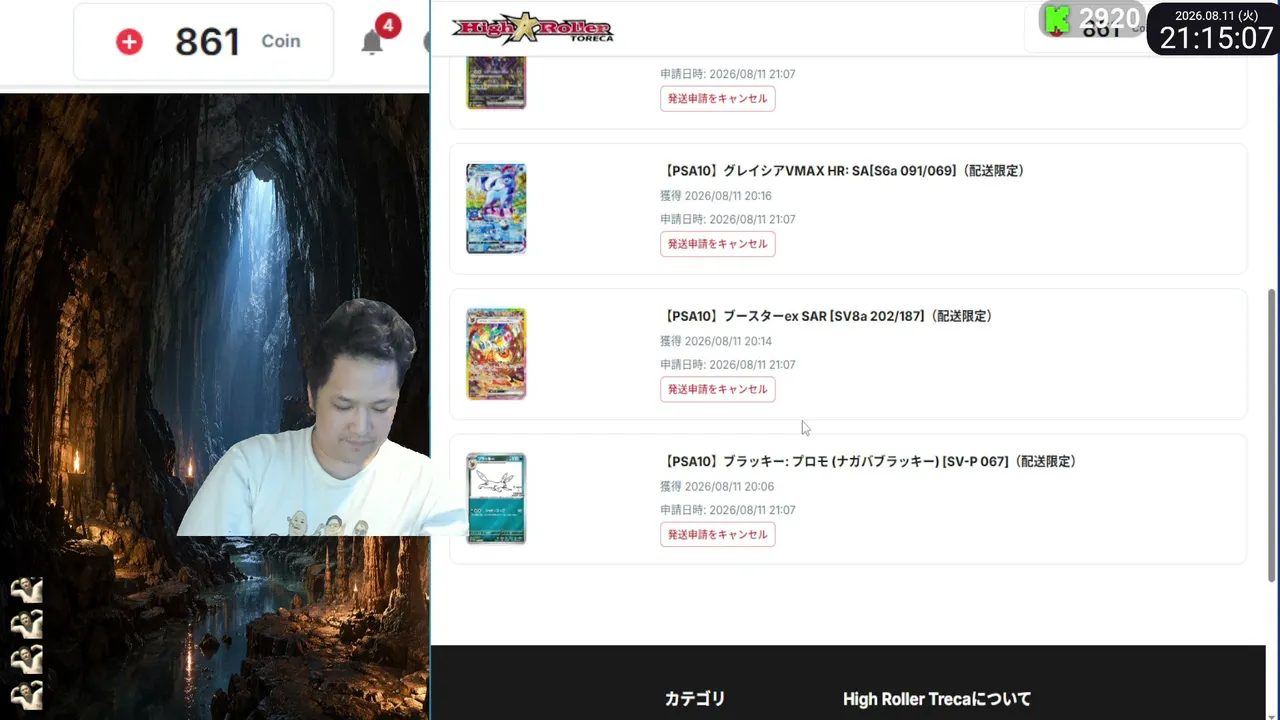Click the 861 Coin balance
This screenshot has width=1280, height=720.
pyautogui.click(x=238, y=41)
